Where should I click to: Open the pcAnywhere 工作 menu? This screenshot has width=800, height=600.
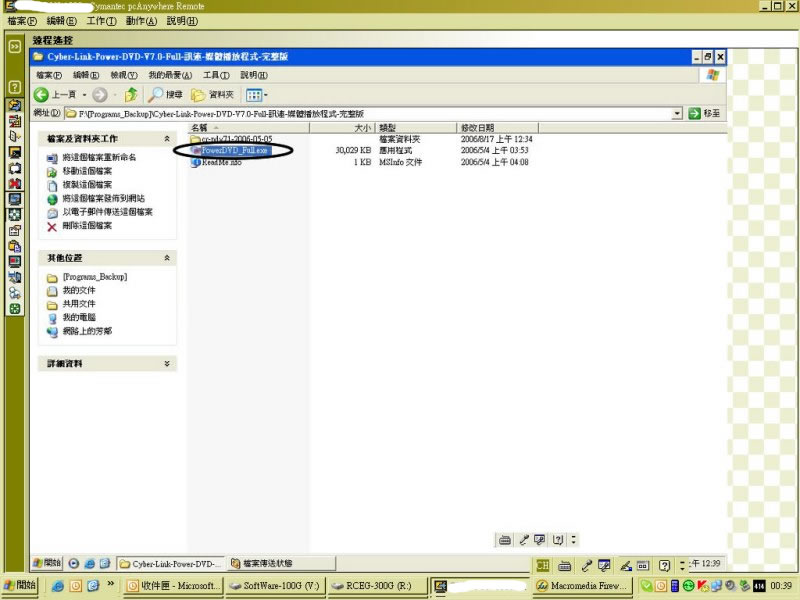(x=101, y=21)
